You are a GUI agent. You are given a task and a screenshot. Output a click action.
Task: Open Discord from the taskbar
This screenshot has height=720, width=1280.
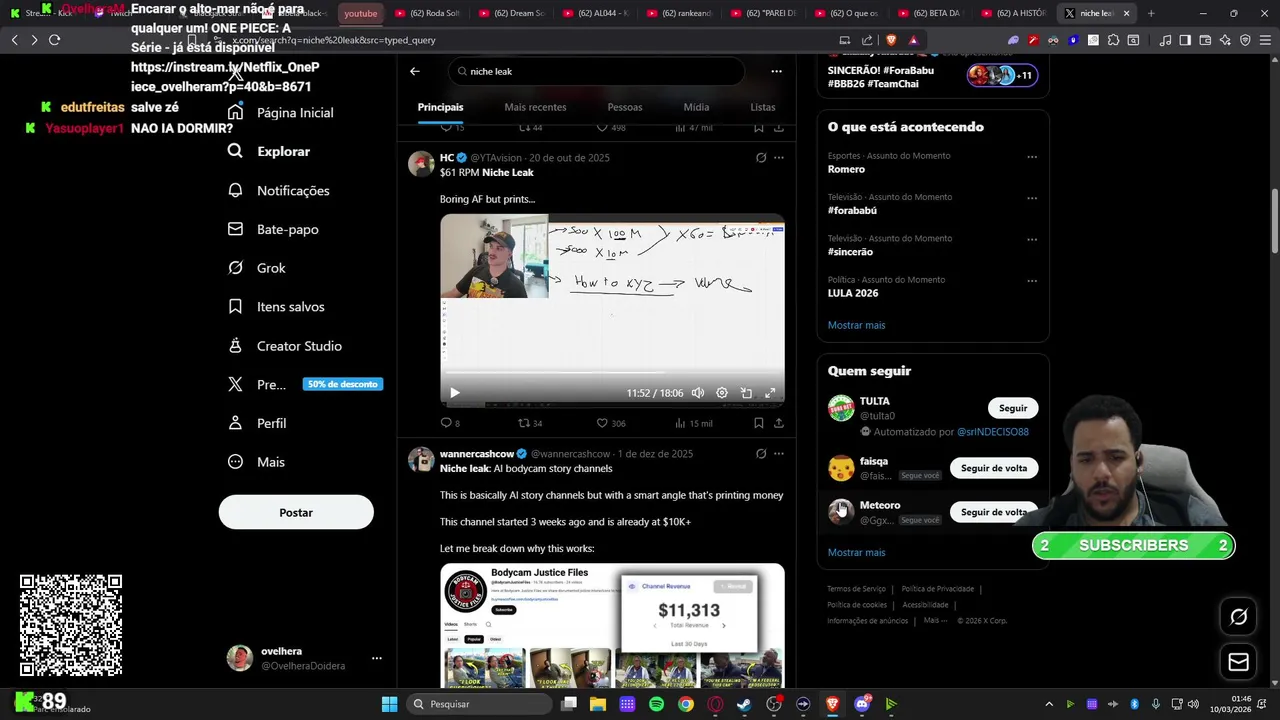pos(862,704)
